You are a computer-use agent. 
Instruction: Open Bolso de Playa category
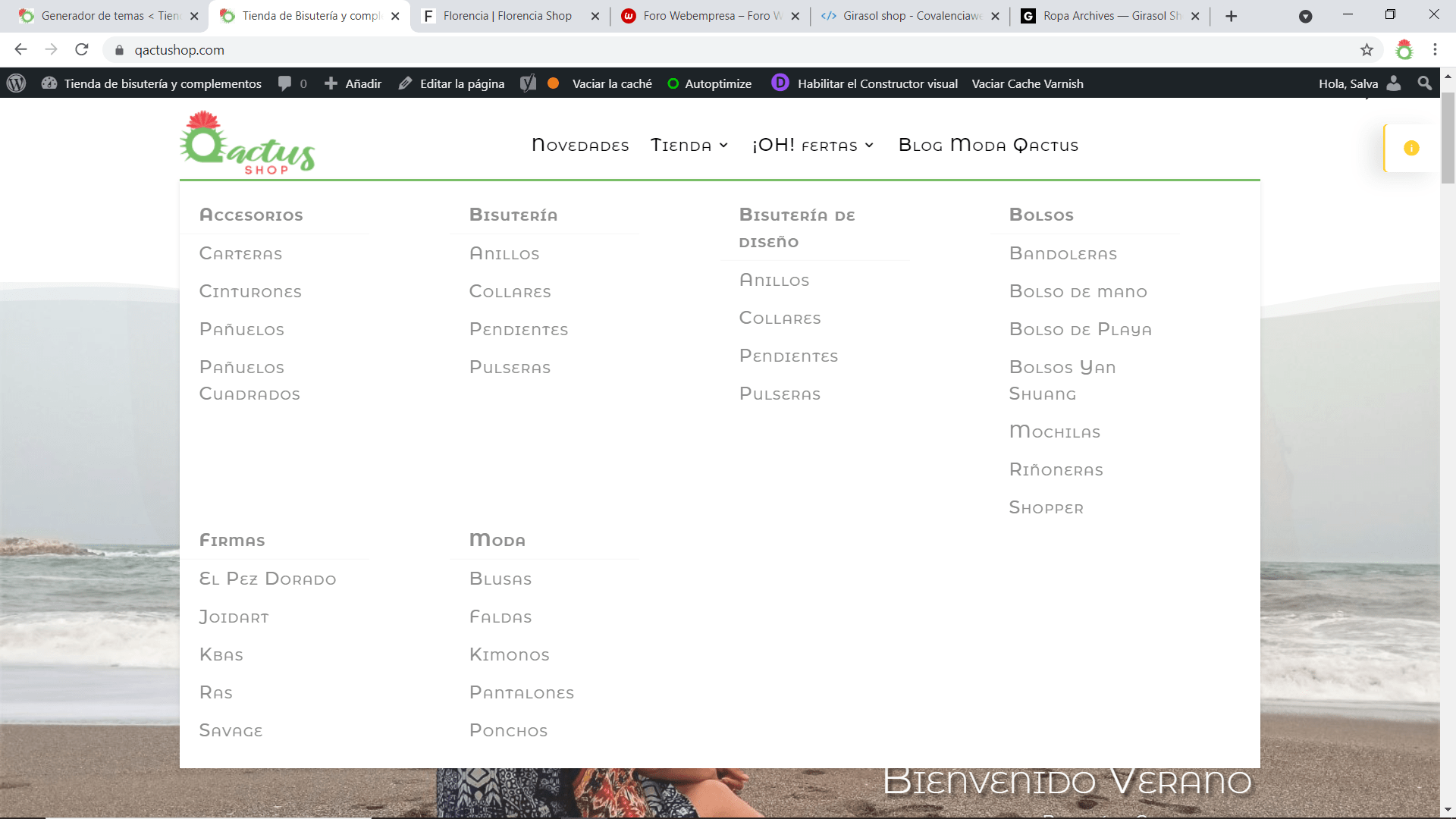1081,330
